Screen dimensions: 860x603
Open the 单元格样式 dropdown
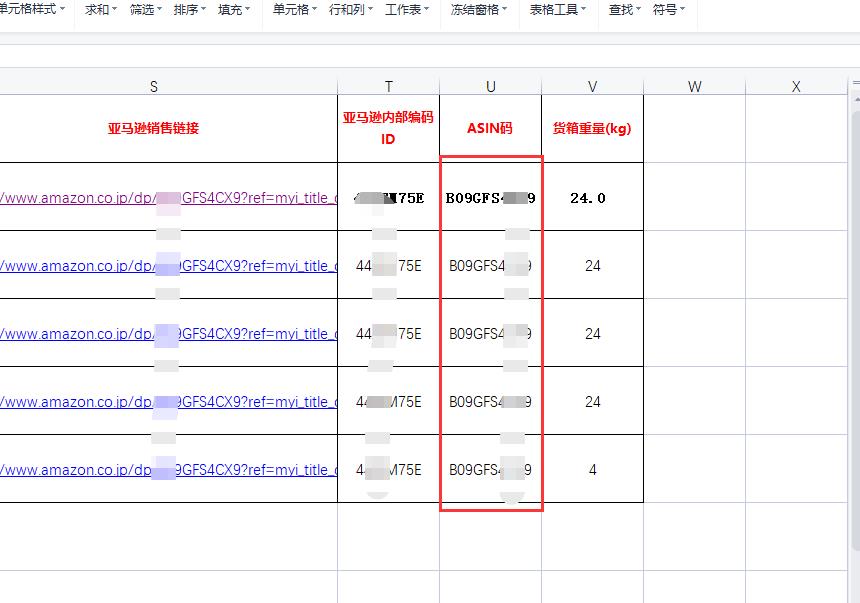click(34, 9)
